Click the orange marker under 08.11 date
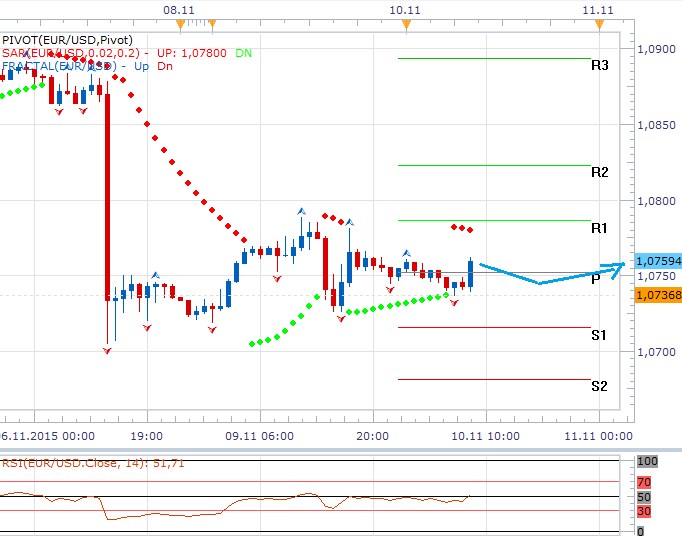This screenshot has height=536, width=682. pyautogui.click(x=181, y=25)
